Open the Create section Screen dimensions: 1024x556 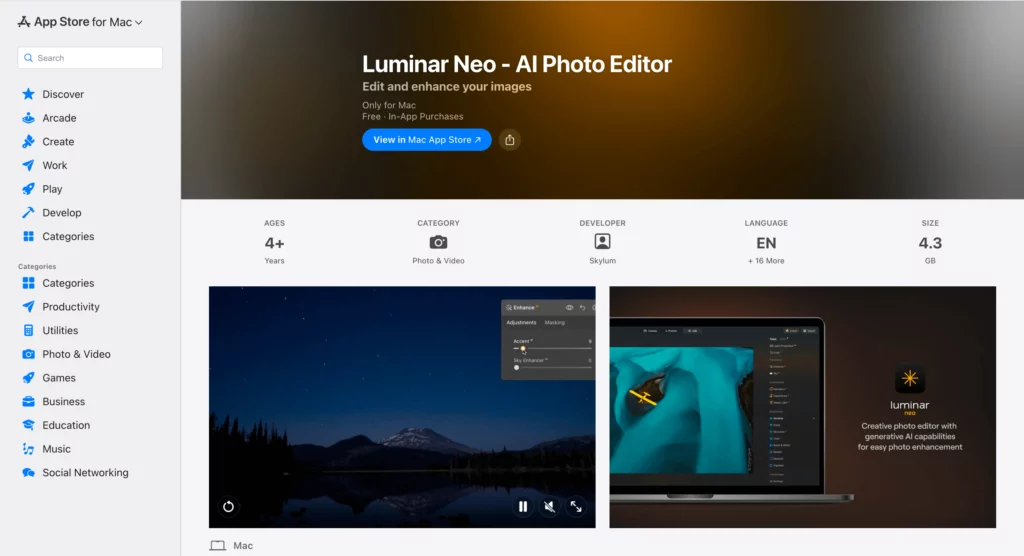(x=58, y=141)
